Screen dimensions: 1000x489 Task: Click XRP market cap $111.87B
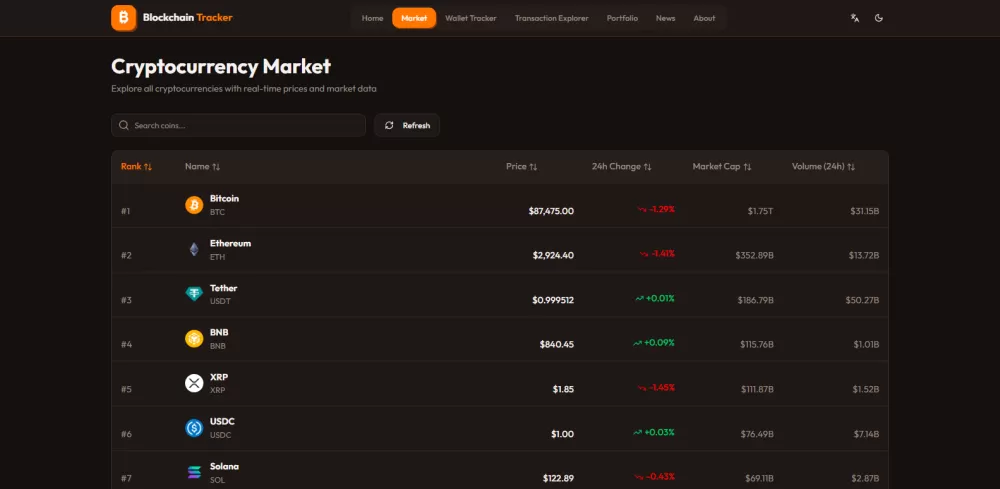[x=757, y=389]
